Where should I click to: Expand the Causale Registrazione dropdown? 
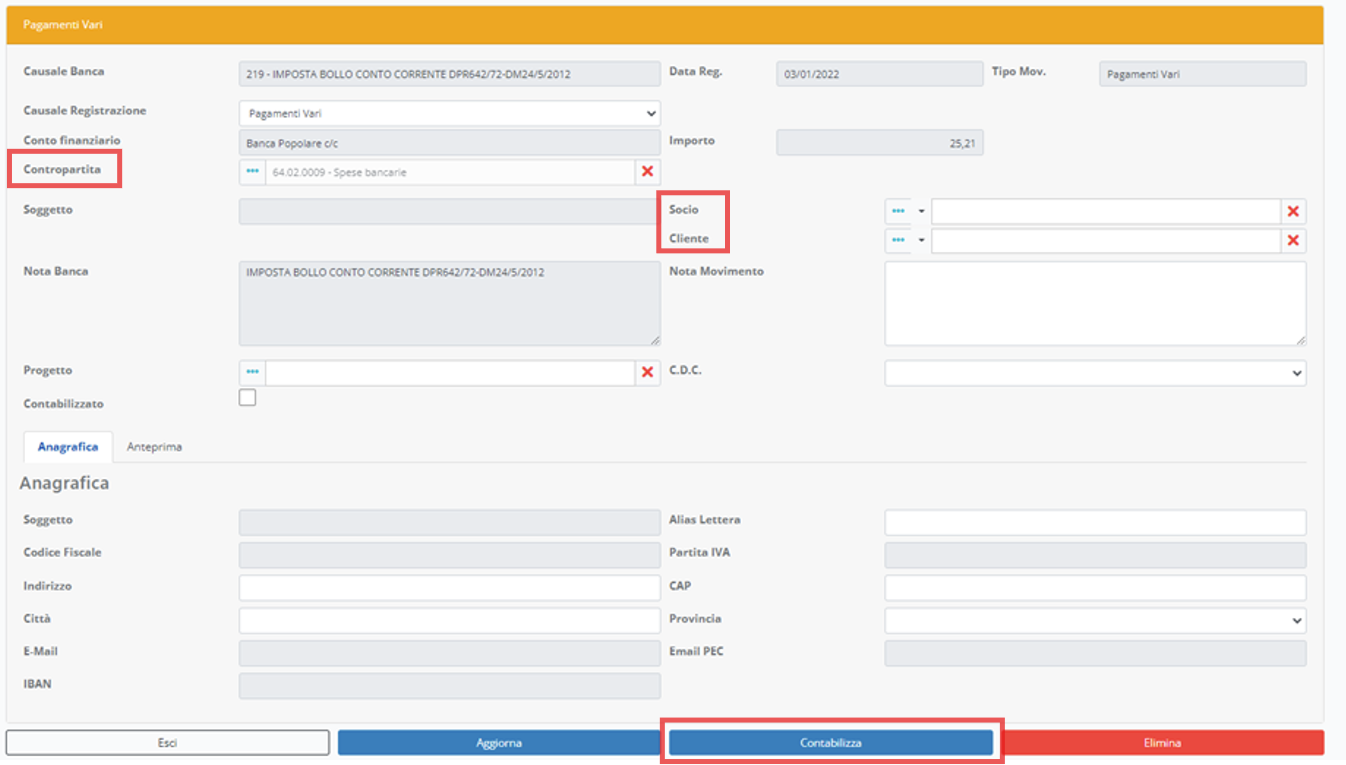tap(449, 113)
